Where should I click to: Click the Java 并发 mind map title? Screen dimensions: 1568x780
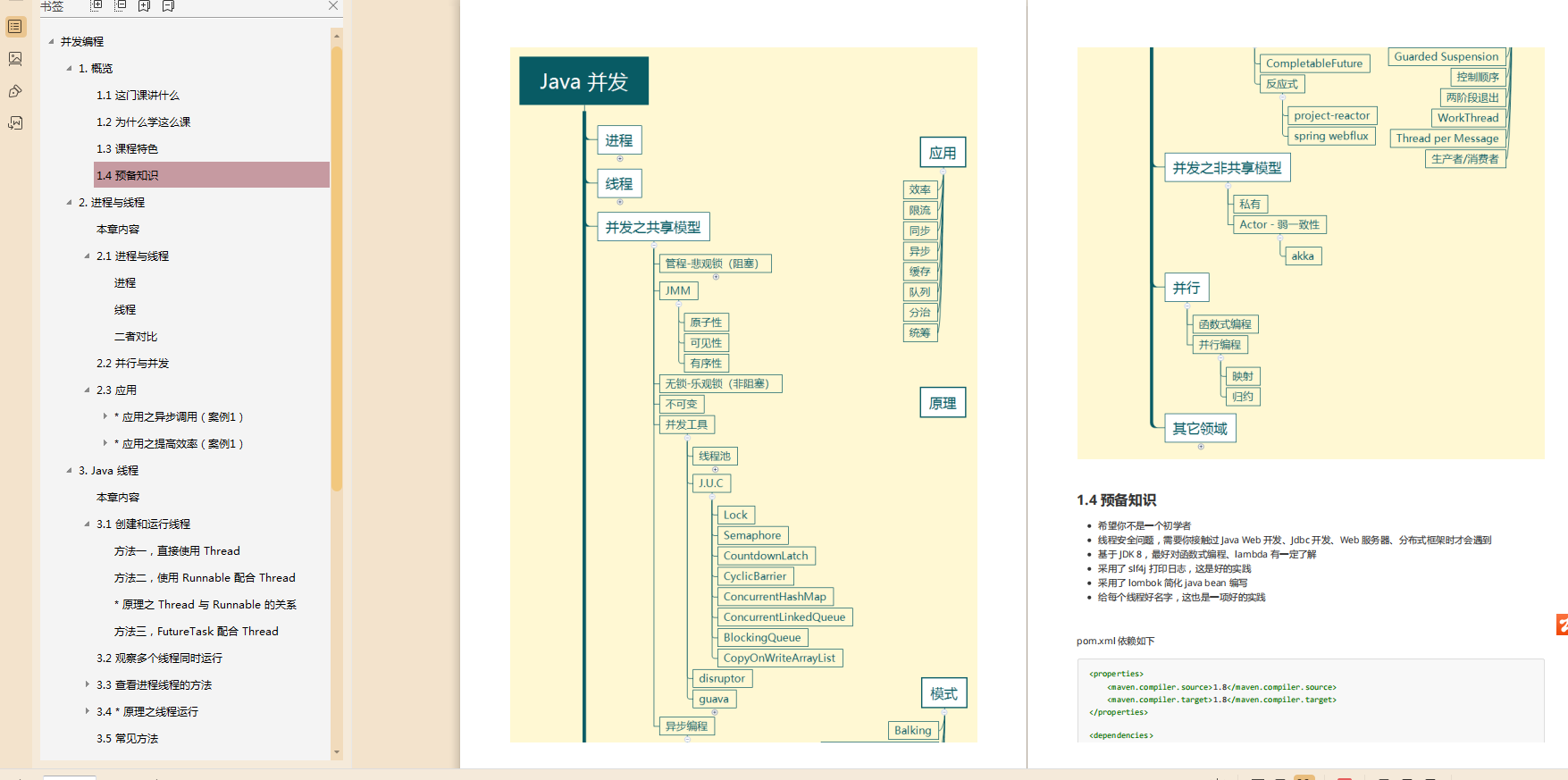[x=584, y=81]
